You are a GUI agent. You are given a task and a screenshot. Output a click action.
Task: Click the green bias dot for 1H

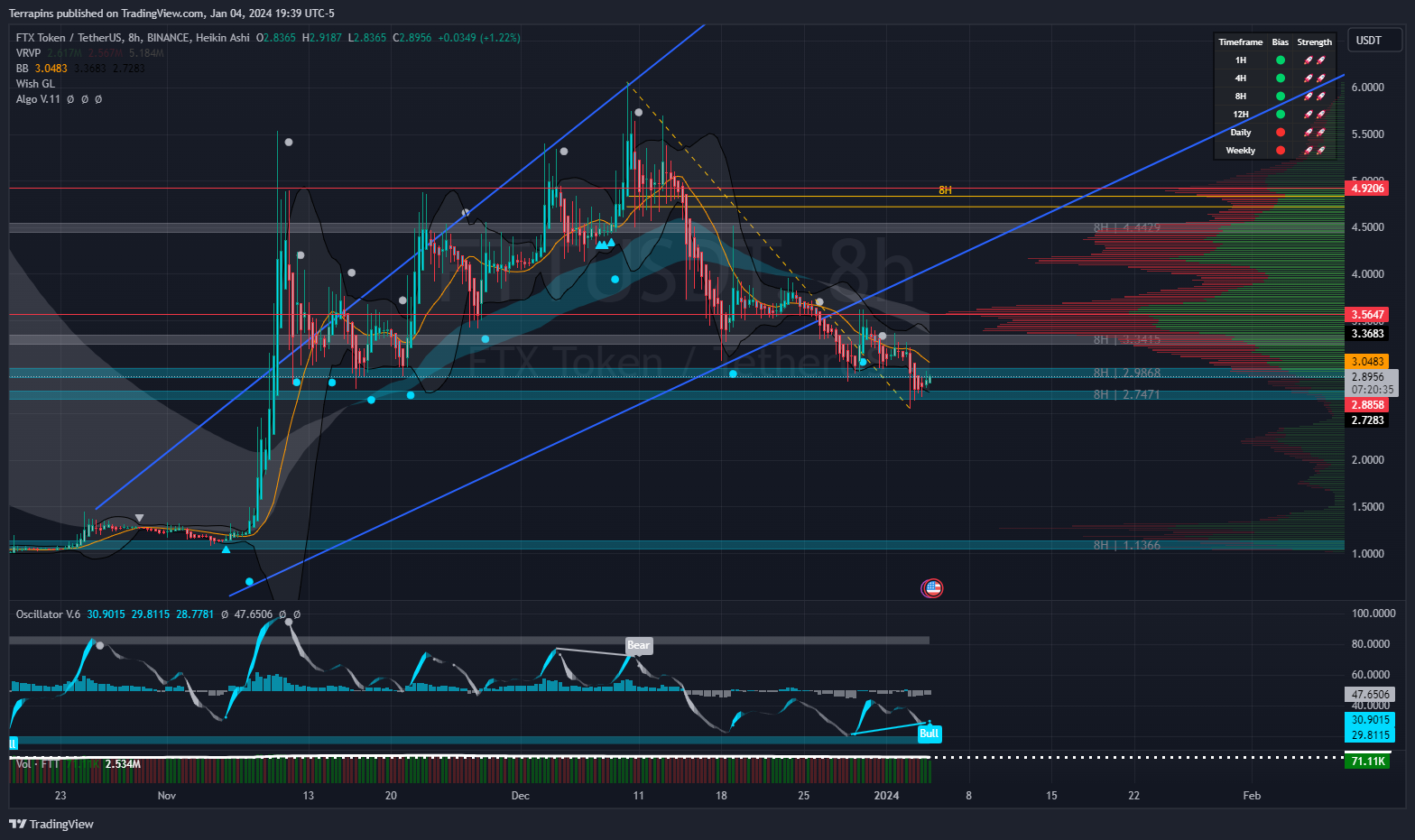(x=1280, y=60)
